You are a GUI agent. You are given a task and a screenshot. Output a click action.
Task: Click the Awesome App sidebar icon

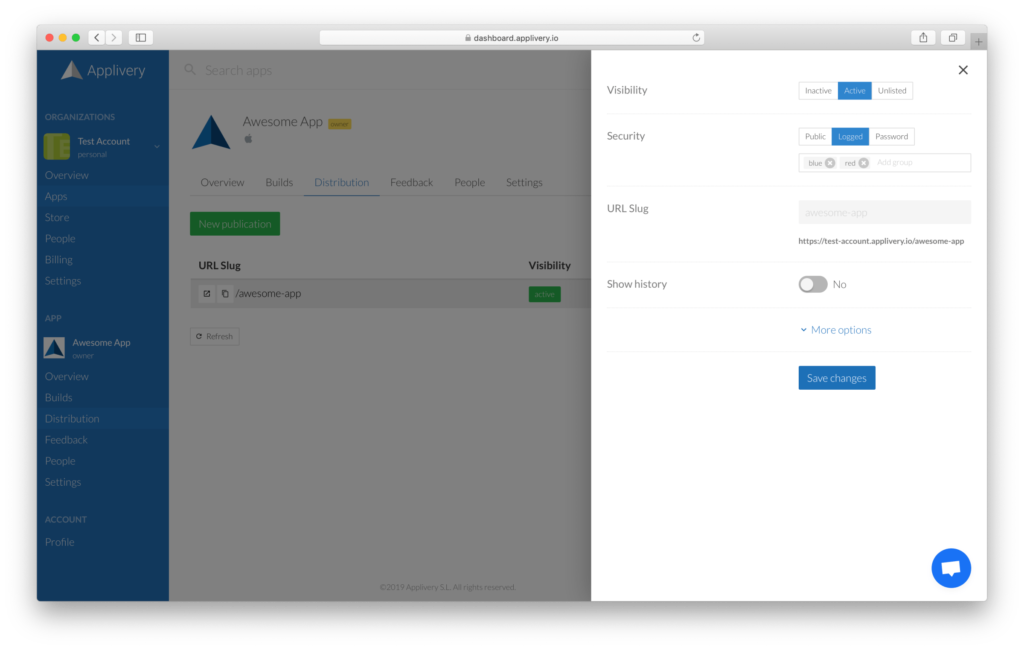(54, 348)
